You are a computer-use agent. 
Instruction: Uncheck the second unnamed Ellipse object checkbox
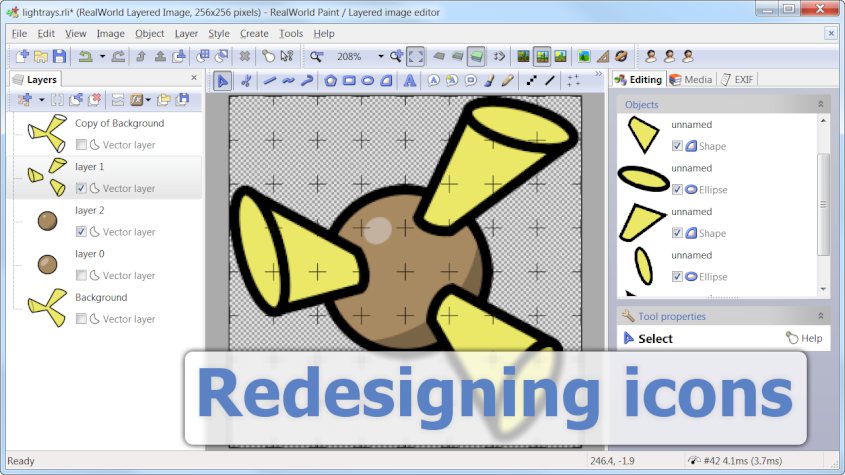(x=677, y=277)
